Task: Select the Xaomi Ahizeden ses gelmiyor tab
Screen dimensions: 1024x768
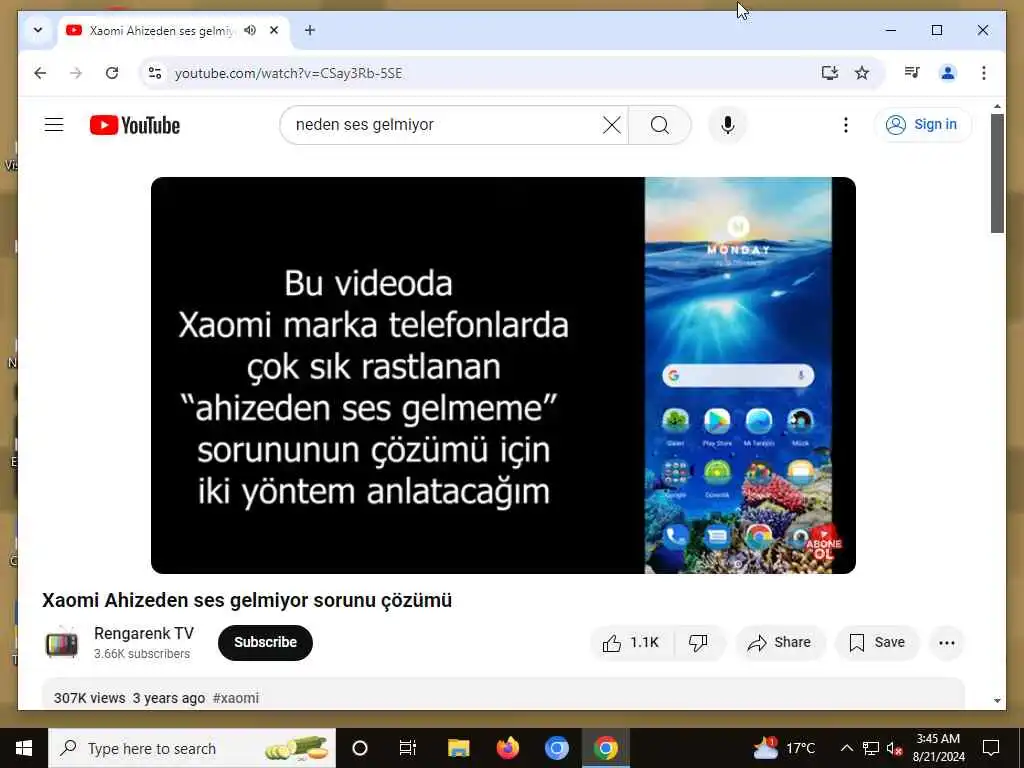Action: tap(174, 31)
